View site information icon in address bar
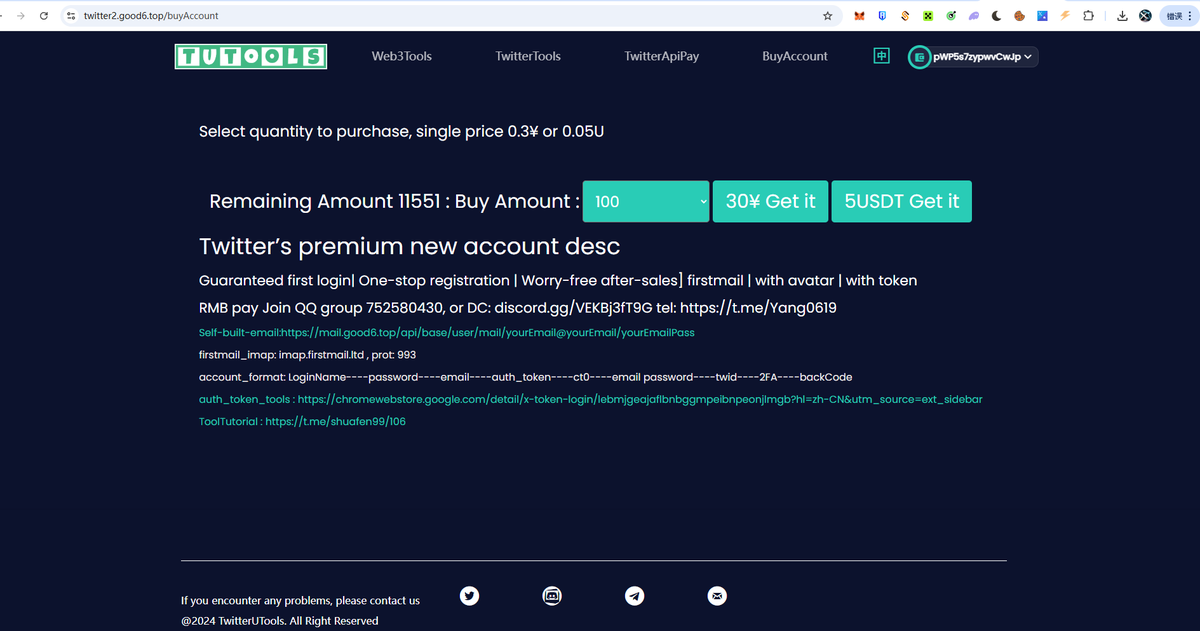This screenshot has width=1200, height=631. point(71,16)
